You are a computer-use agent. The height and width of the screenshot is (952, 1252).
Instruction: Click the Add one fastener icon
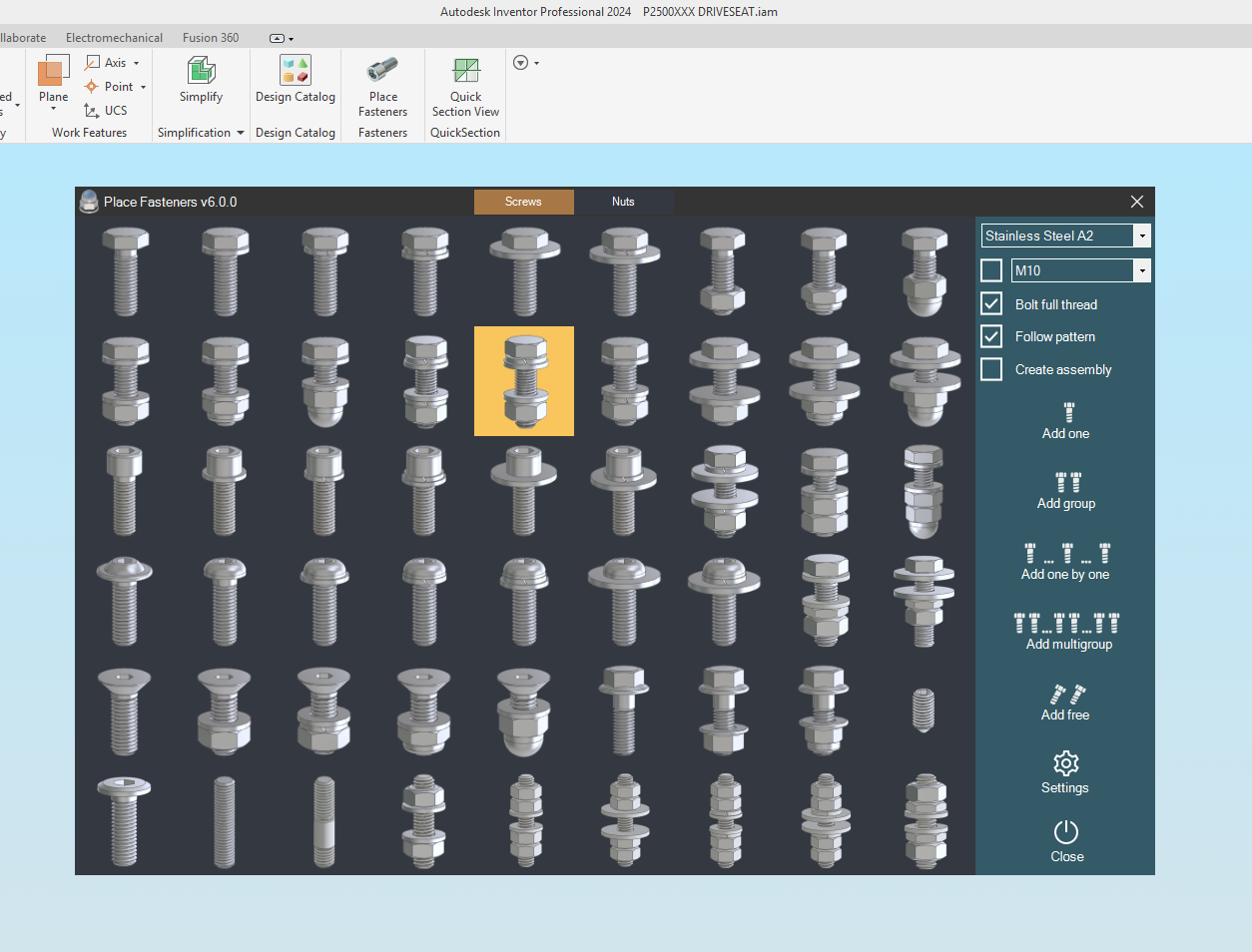[x=1067, y=413]
